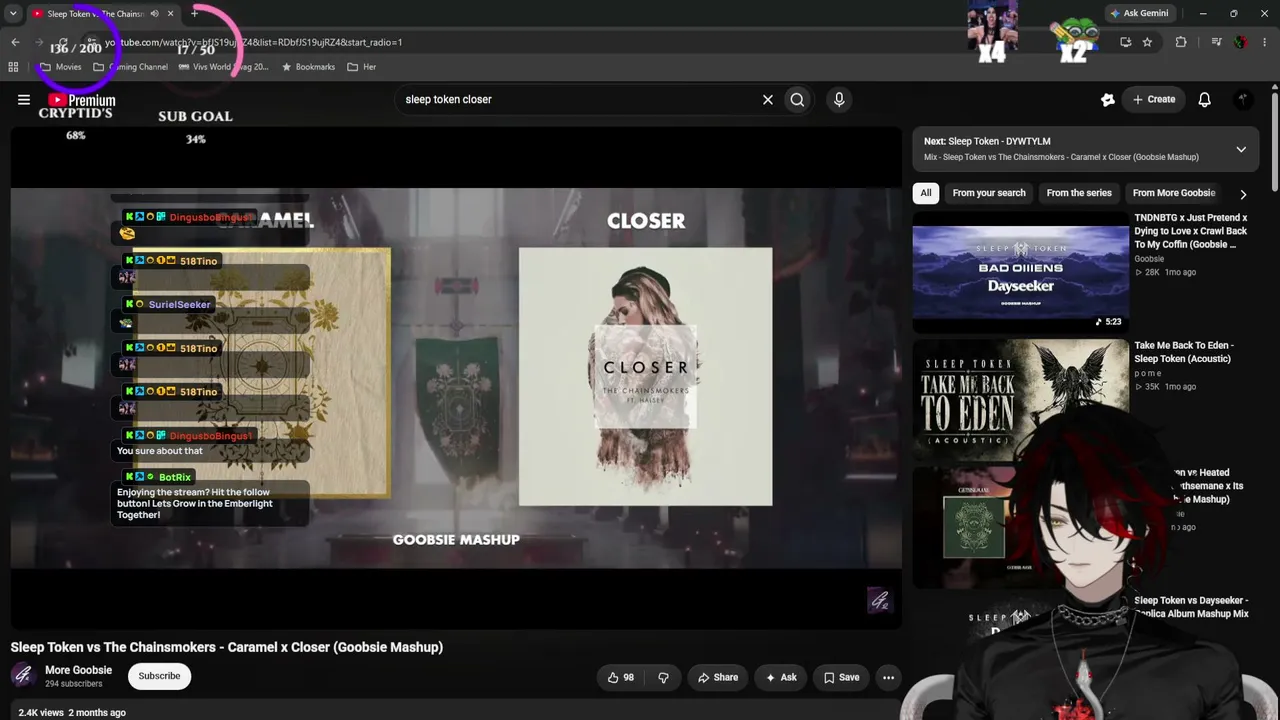Screen dimensions: 1280x720
Task: Open a new browser tab
Action: tap(194, 13)
